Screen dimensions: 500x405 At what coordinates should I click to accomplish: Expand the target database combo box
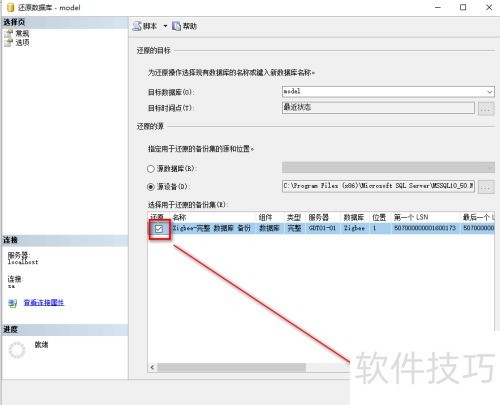[489, 92]
